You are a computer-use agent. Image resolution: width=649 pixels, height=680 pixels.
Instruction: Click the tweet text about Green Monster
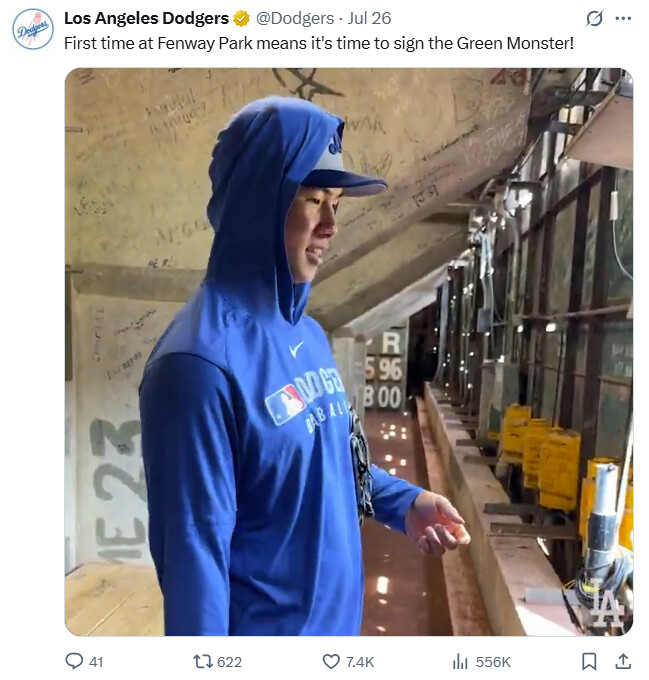pos(319,43)
